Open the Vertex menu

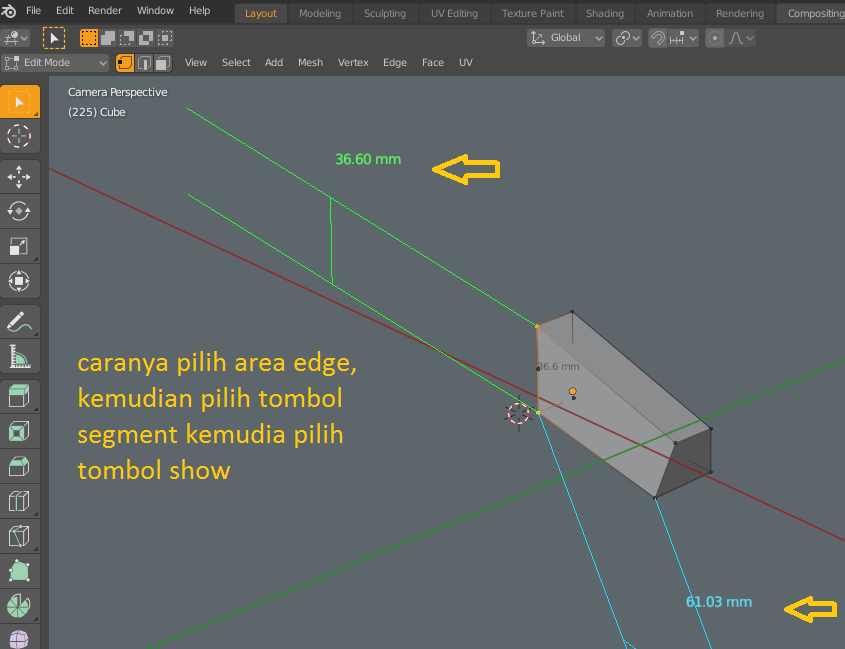353,63
